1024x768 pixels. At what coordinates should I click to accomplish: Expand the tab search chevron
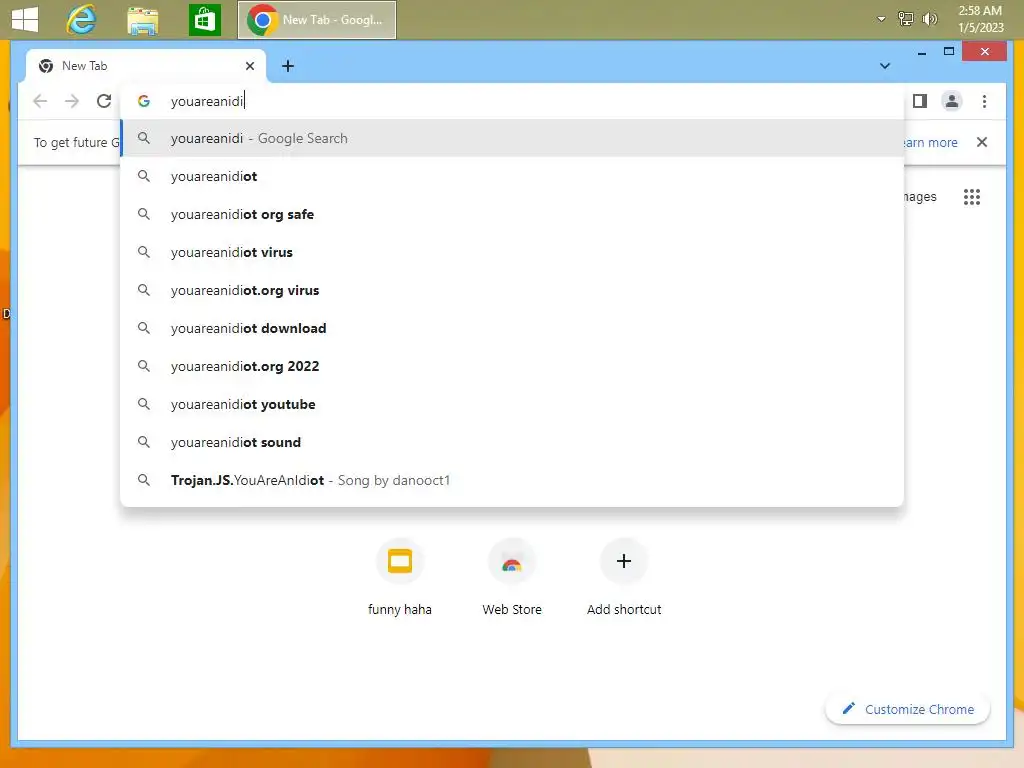tap(885, 66)
